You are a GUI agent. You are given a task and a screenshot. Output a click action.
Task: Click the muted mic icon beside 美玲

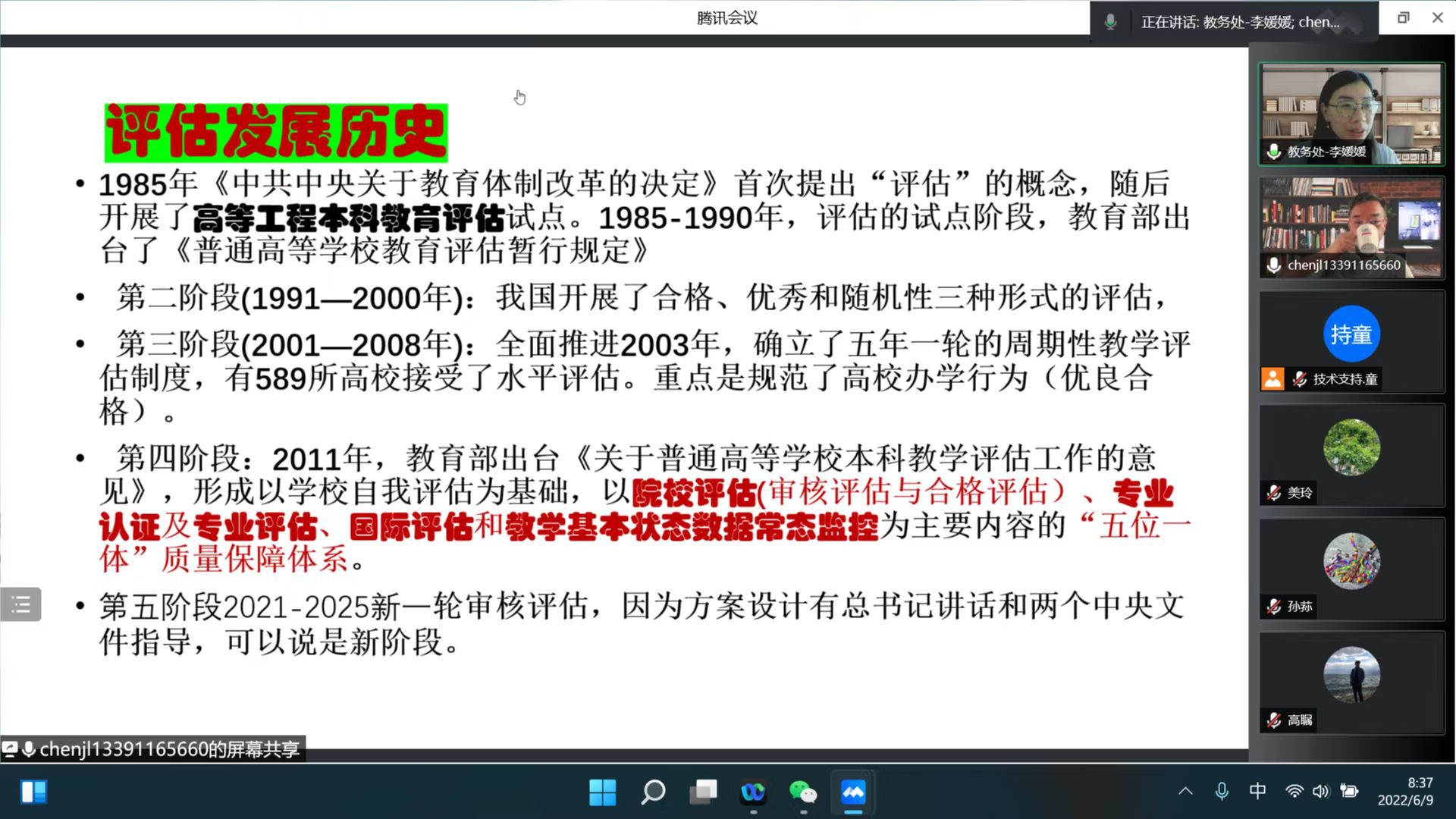[x=1274, y=493]
